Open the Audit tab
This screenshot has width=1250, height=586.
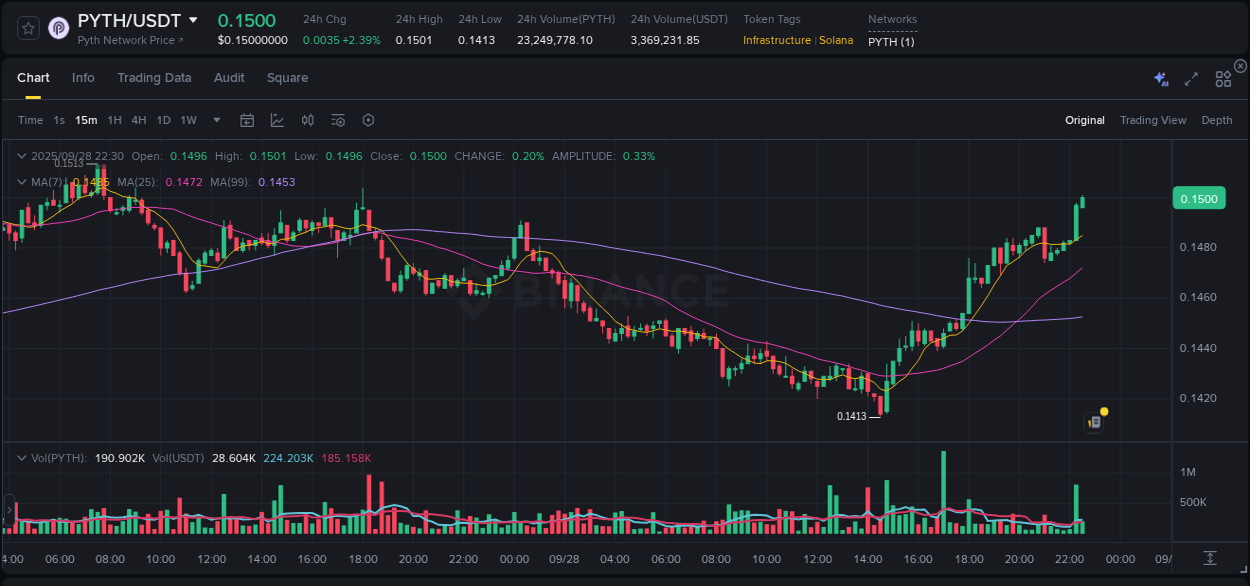229,78
